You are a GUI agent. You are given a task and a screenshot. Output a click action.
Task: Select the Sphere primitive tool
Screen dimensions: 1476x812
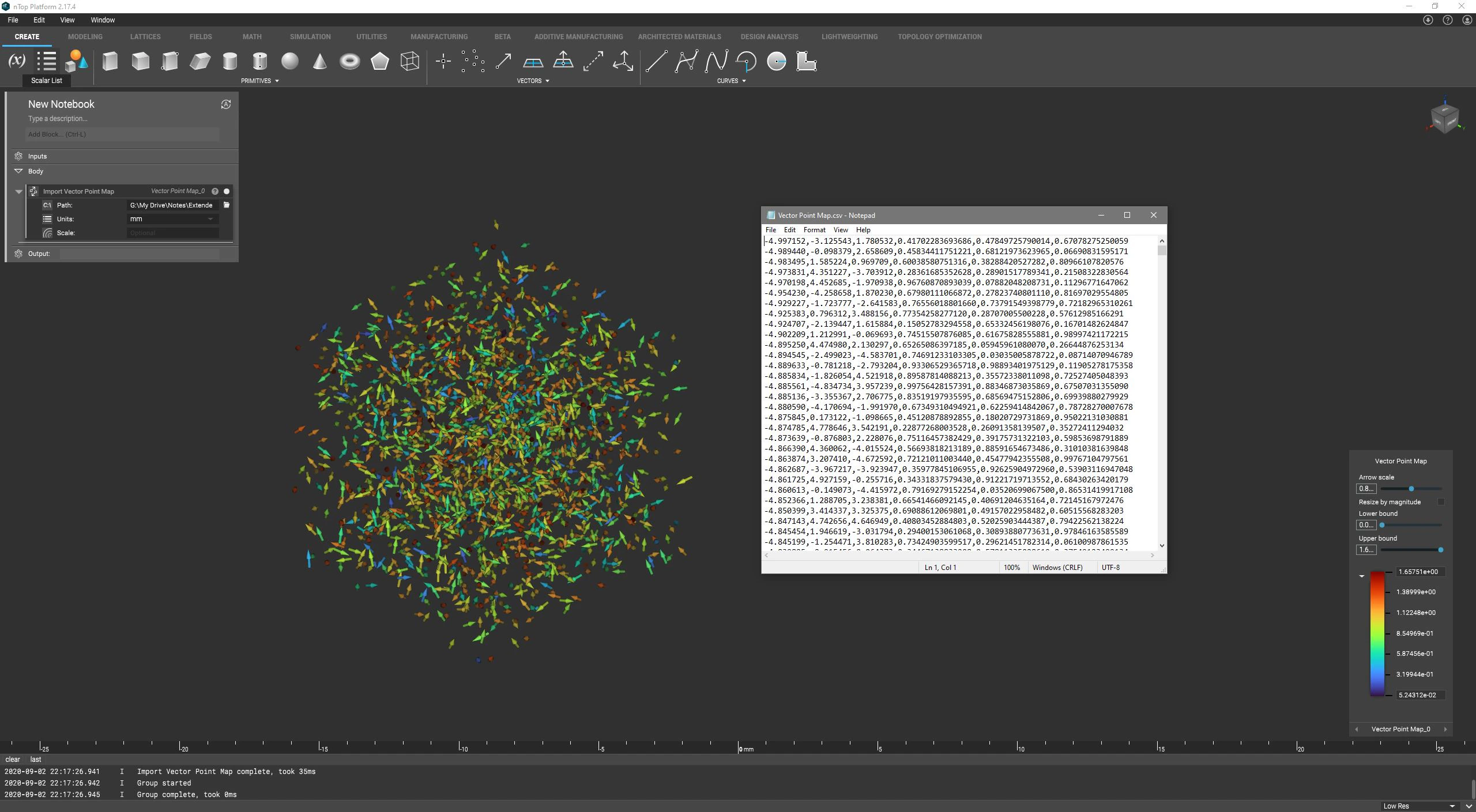pos(290,61)
